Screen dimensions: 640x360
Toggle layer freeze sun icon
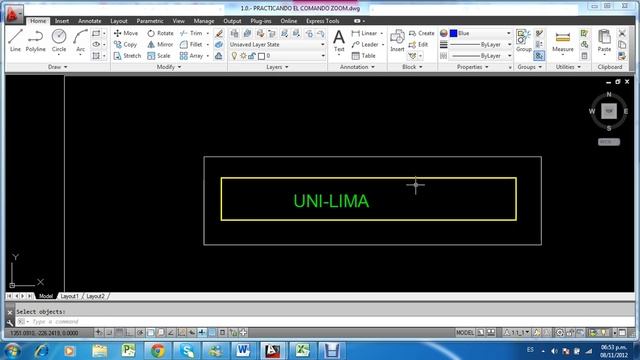(243, 56)
